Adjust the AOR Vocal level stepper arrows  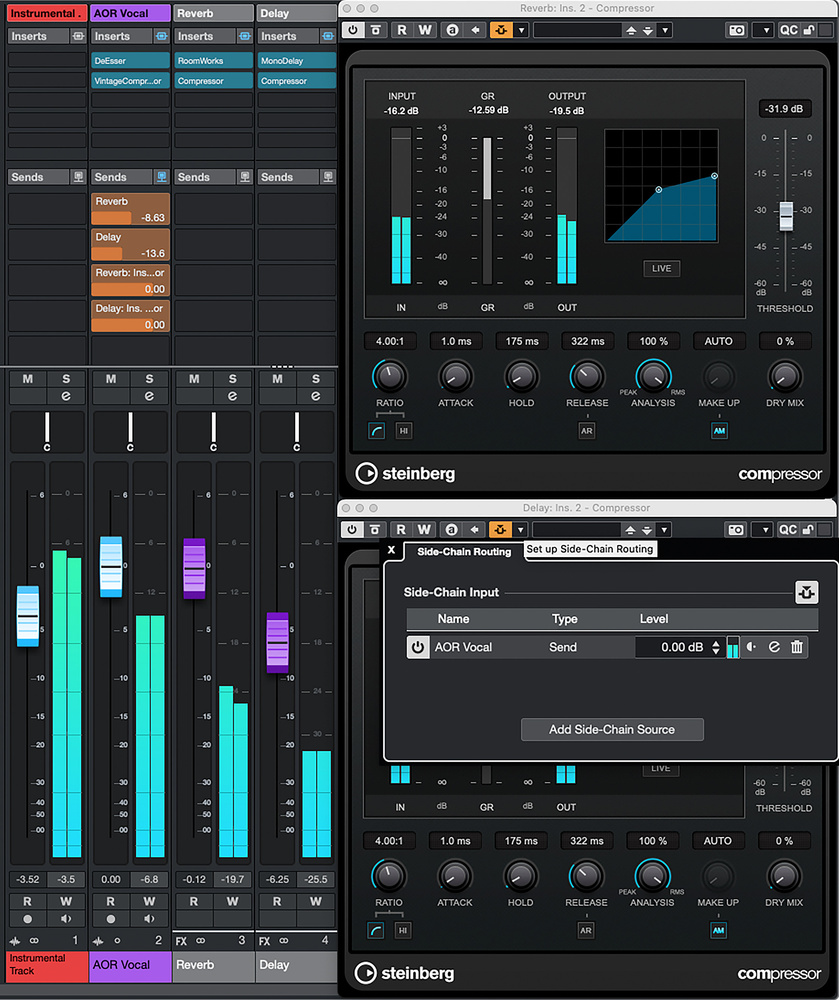coord(716,647)
